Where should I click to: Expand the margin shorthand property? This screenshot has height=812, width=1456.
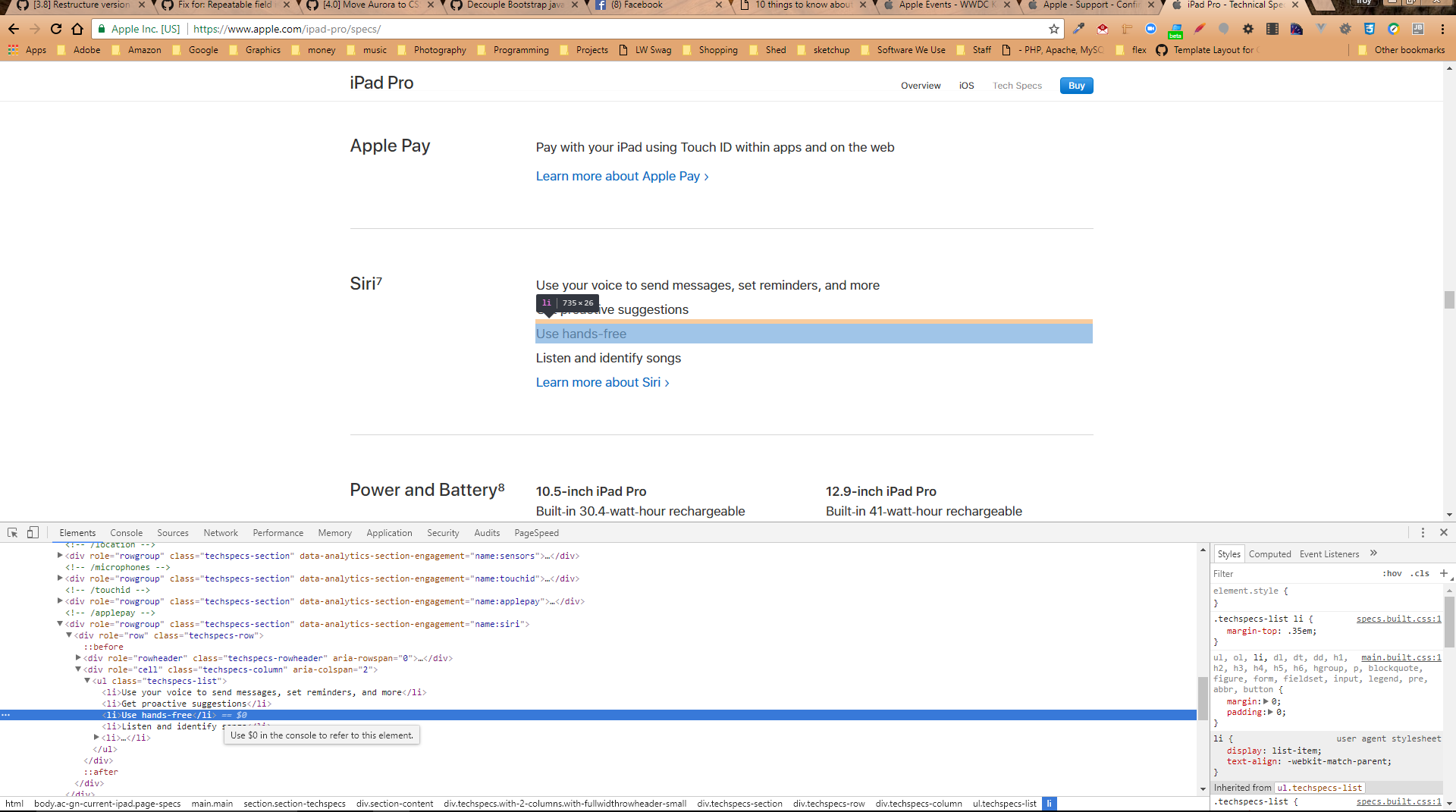click(x=1266, y=702)
